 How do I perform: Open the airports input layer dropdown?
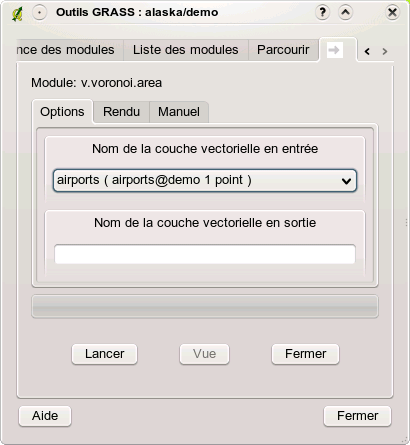pyautogui.click(x=205, y=180)
